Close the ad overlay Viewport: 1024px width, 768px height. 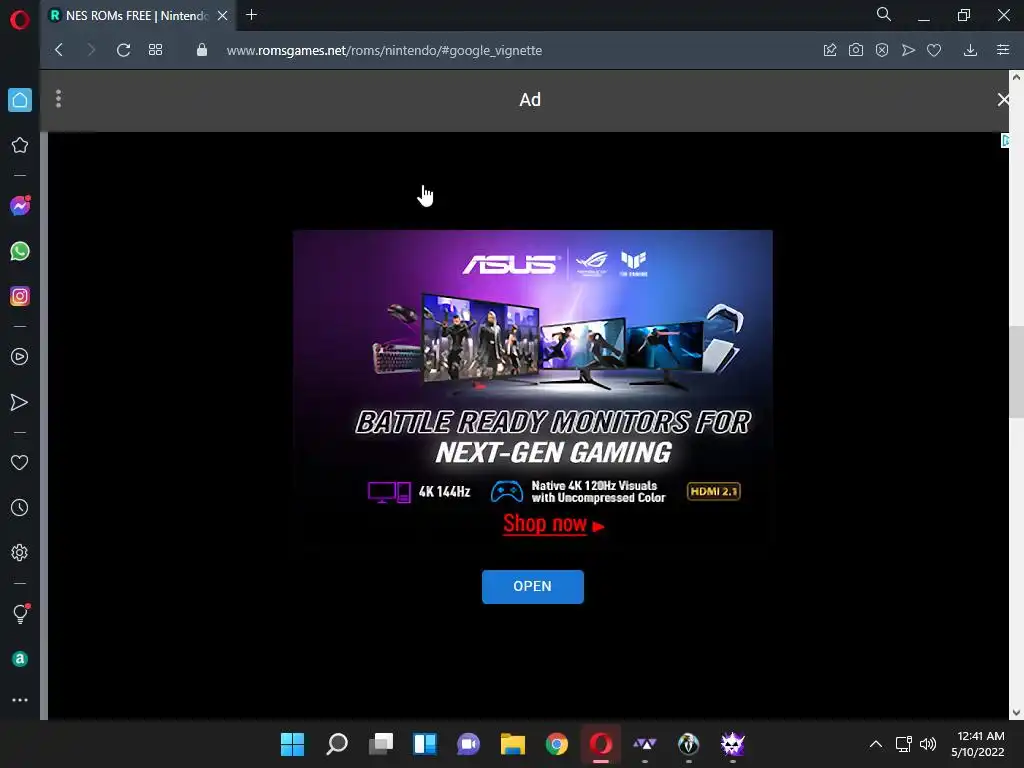click(x=1003, y=99)
